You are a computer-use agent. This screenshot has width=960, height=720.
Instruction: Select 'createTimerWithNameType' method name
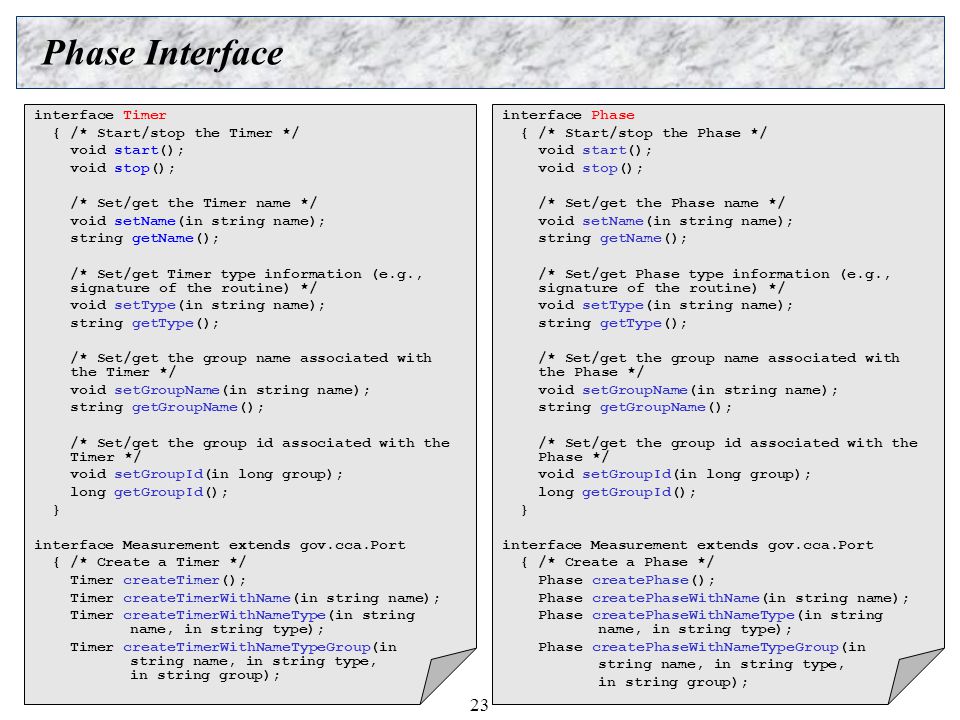224,615
